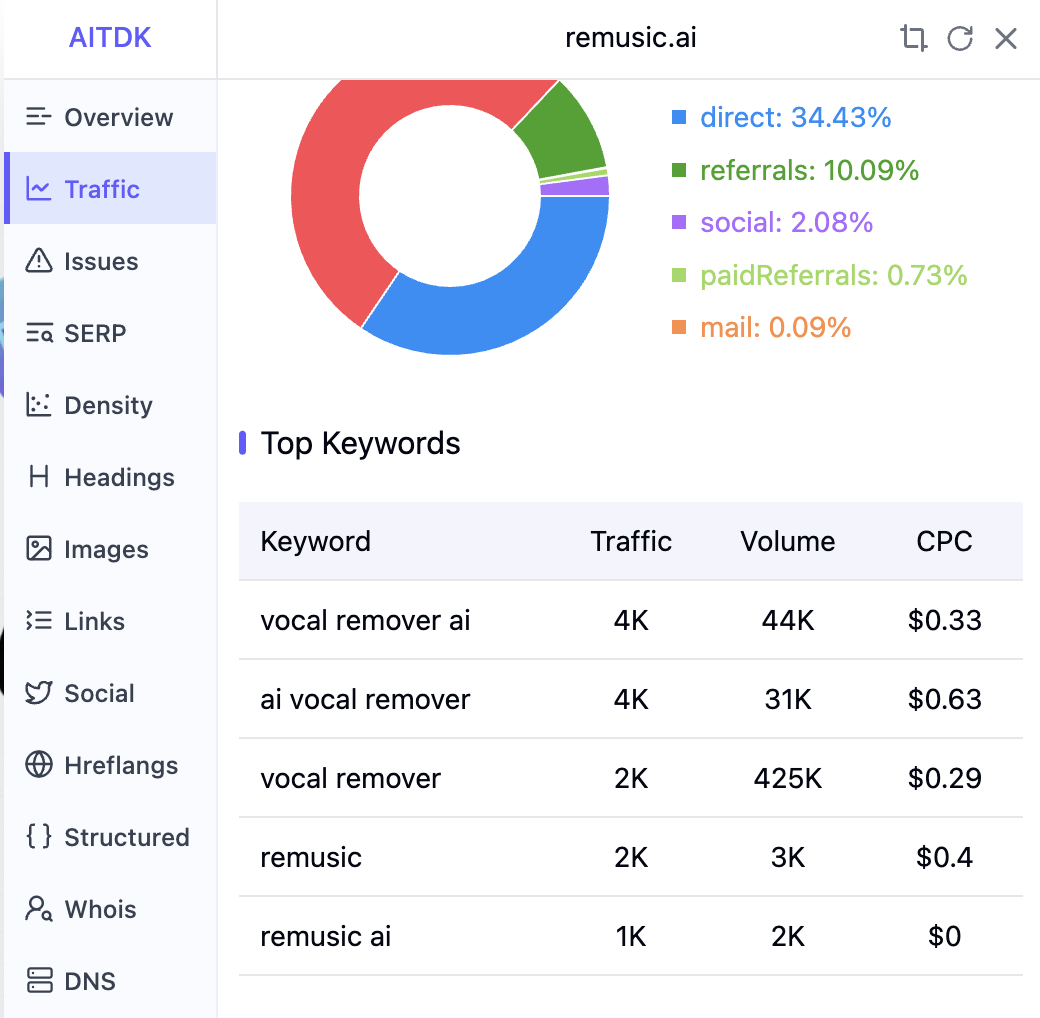Viewport: 1040px width, 1018px height.
Task: Click the Social Twitter bird icon
Action: point(39,693)
